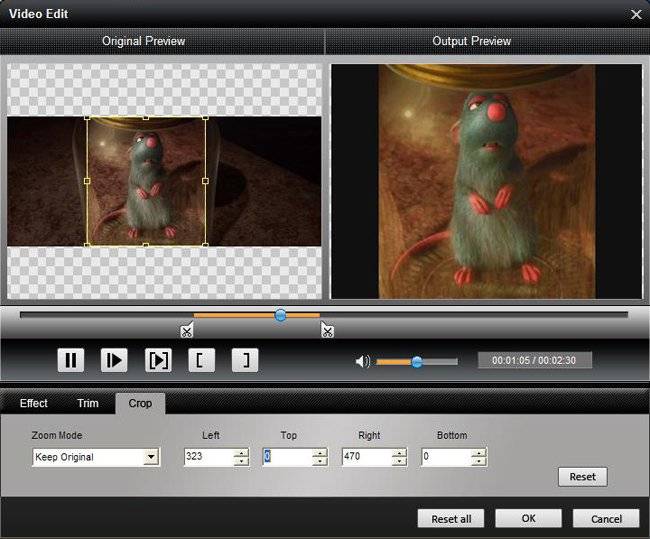Increase the Left crop value
Screen dimensions: 650x539
[241, 453]
